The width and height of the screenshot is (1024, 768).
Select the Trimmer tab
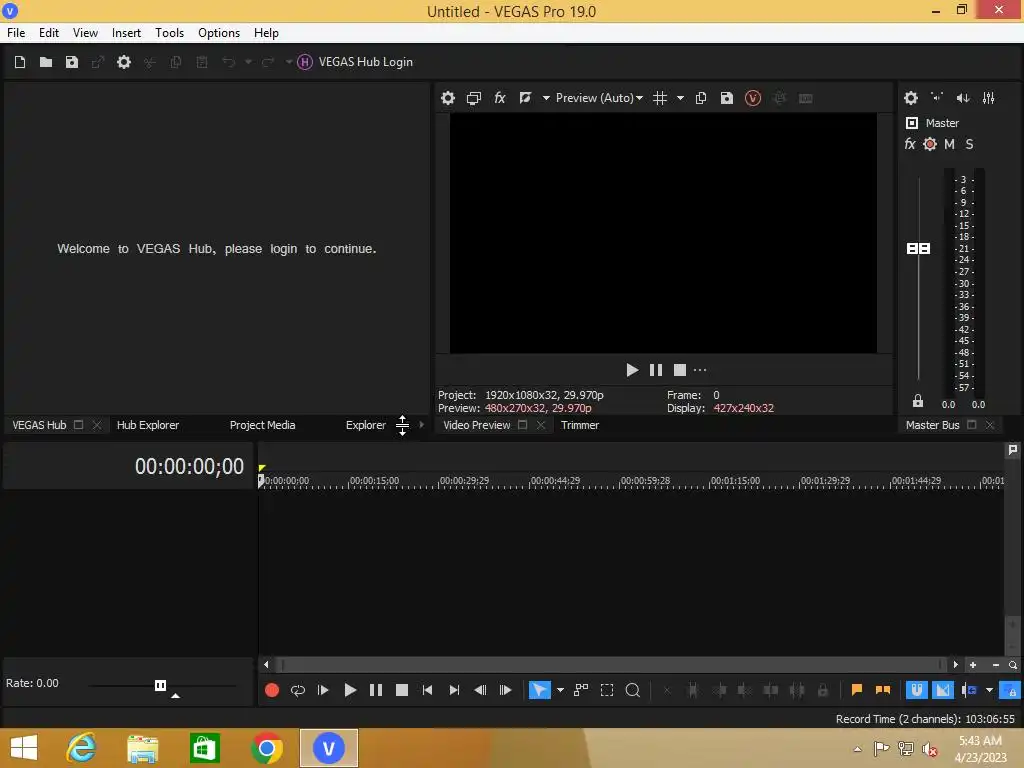[580, 425]
